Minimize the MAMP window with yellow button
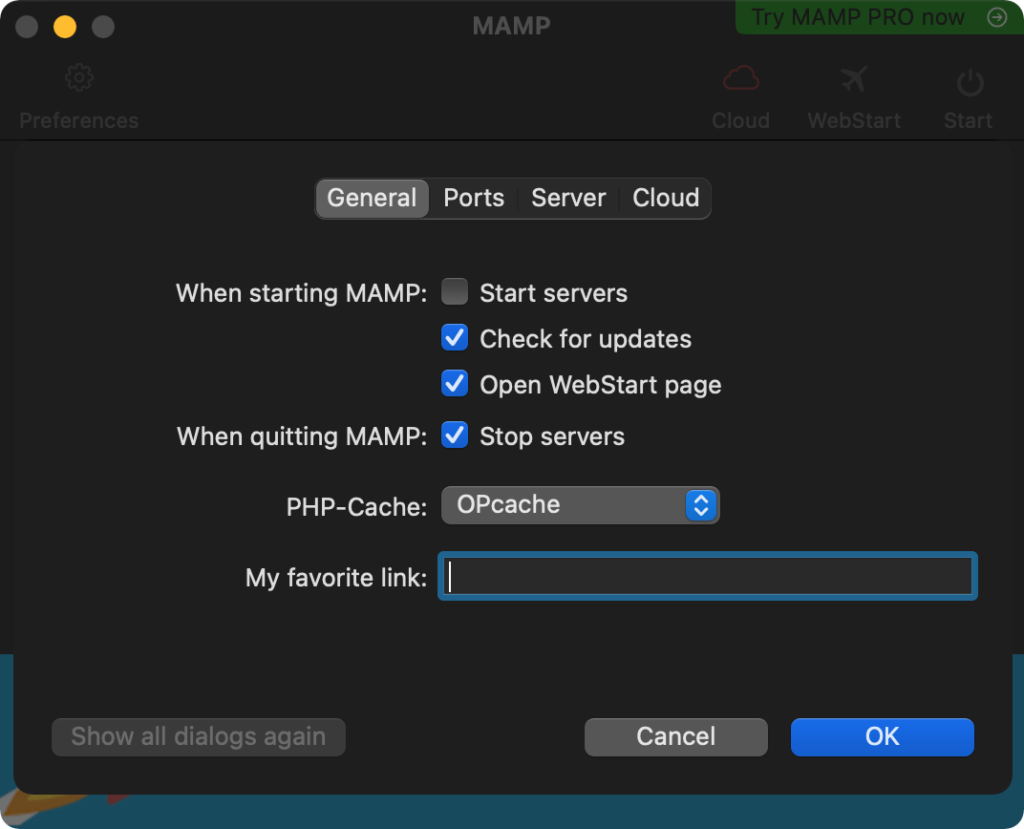This screenshot has height=829, width=1024. [65, 27]
